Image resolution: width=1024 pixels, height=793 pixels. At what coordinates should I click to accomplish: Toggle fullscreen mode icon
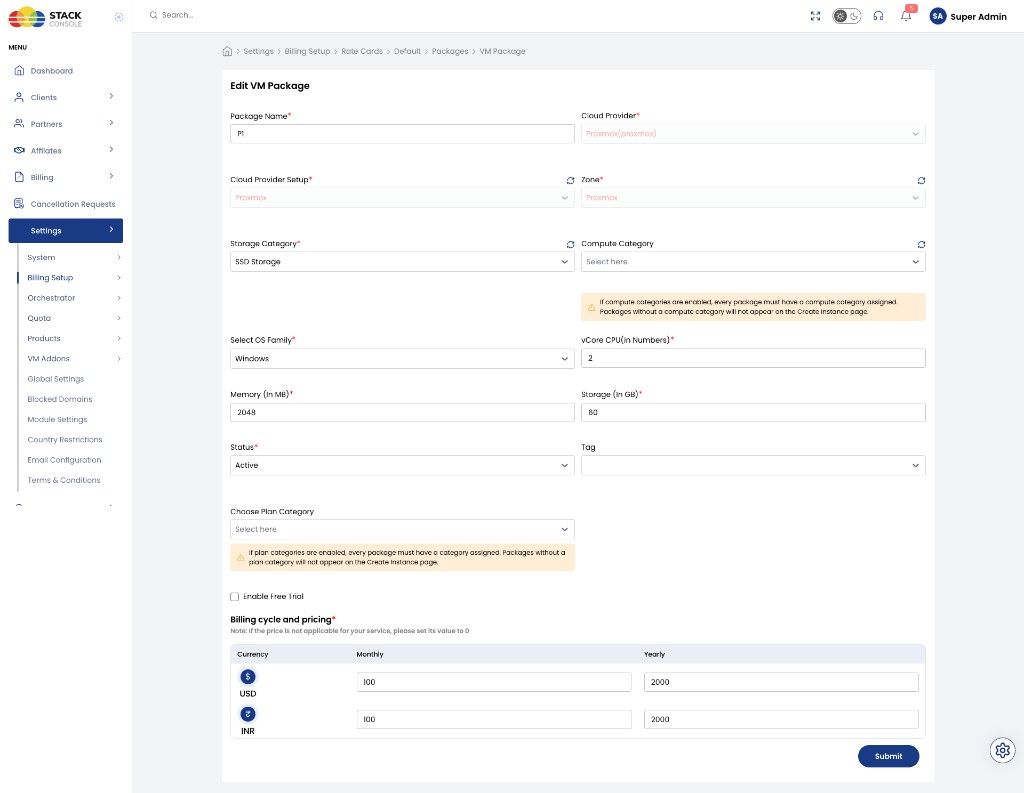click(x=815, y=16)
